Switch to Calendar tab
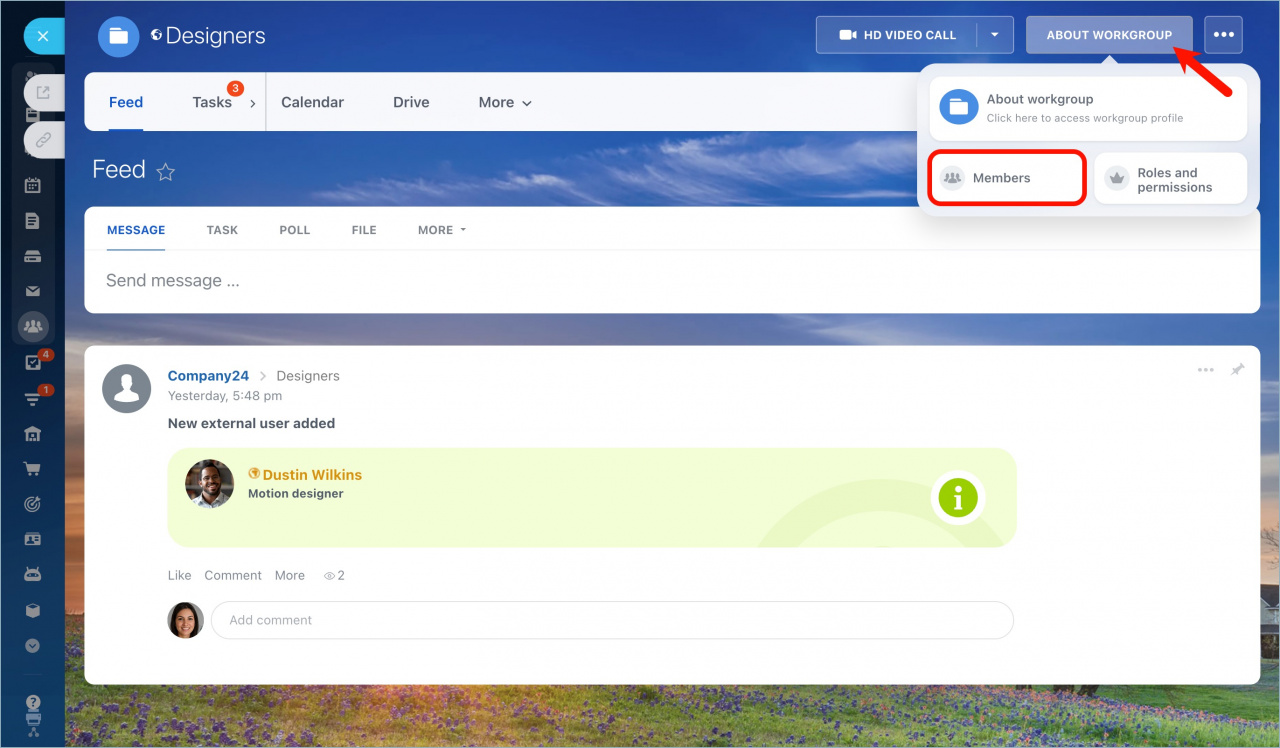The height and width of the screenshot is (748, 1280). click(x=312, y=102)
